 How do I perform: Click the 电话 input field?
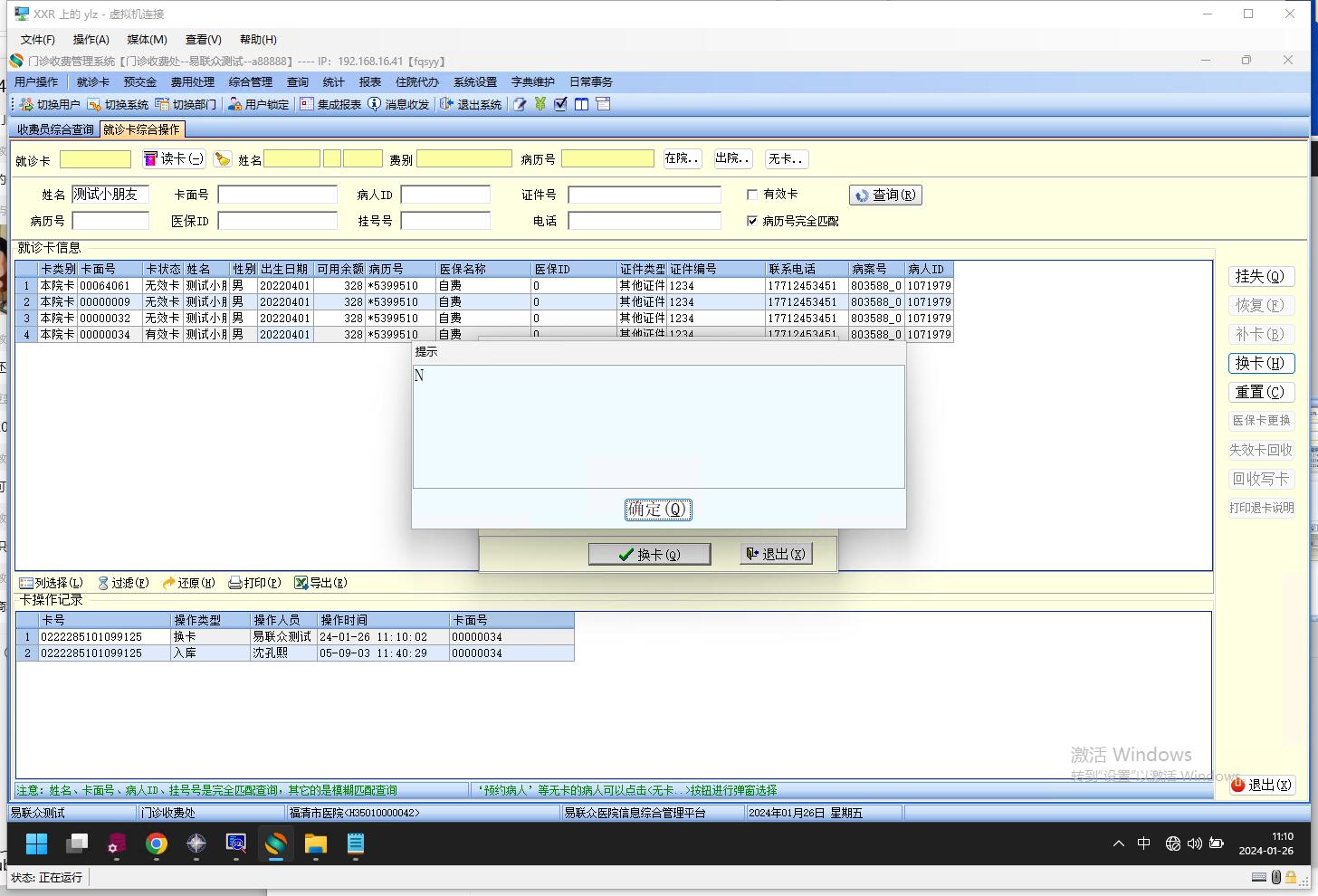(x=645, y=221)
